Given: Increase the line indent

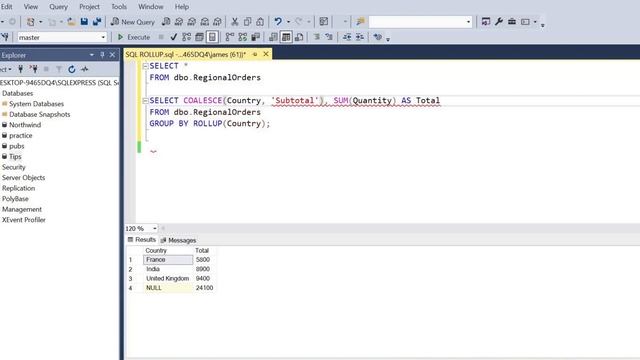Looking at the screenshot, I should (x=360, y=37).
